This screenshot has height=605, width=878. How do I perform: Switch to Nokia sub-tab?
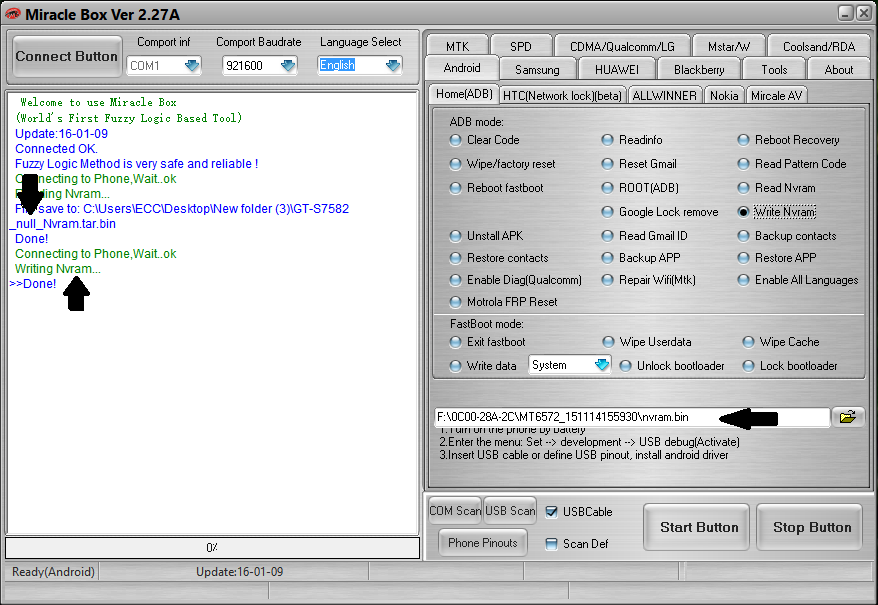pos(724,95)
